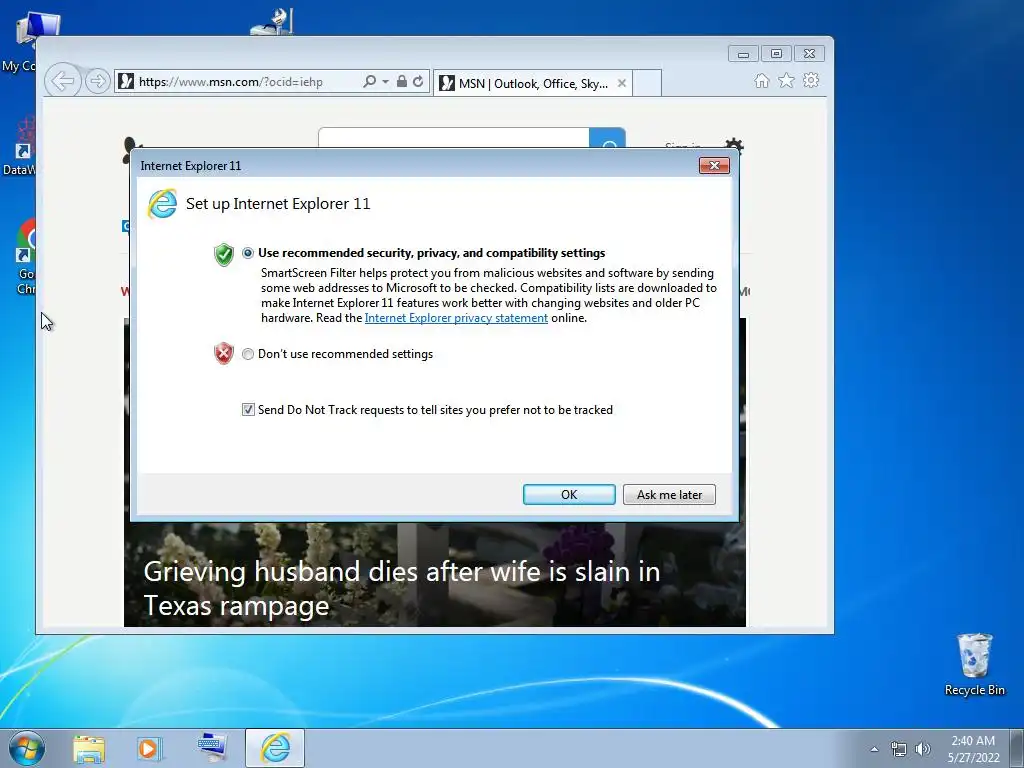The height and width of the screenshot is (768, 1024).
Task: Maximize the Internet Explorer browser window
Action: pyautogui.click(x=776, y=54)
